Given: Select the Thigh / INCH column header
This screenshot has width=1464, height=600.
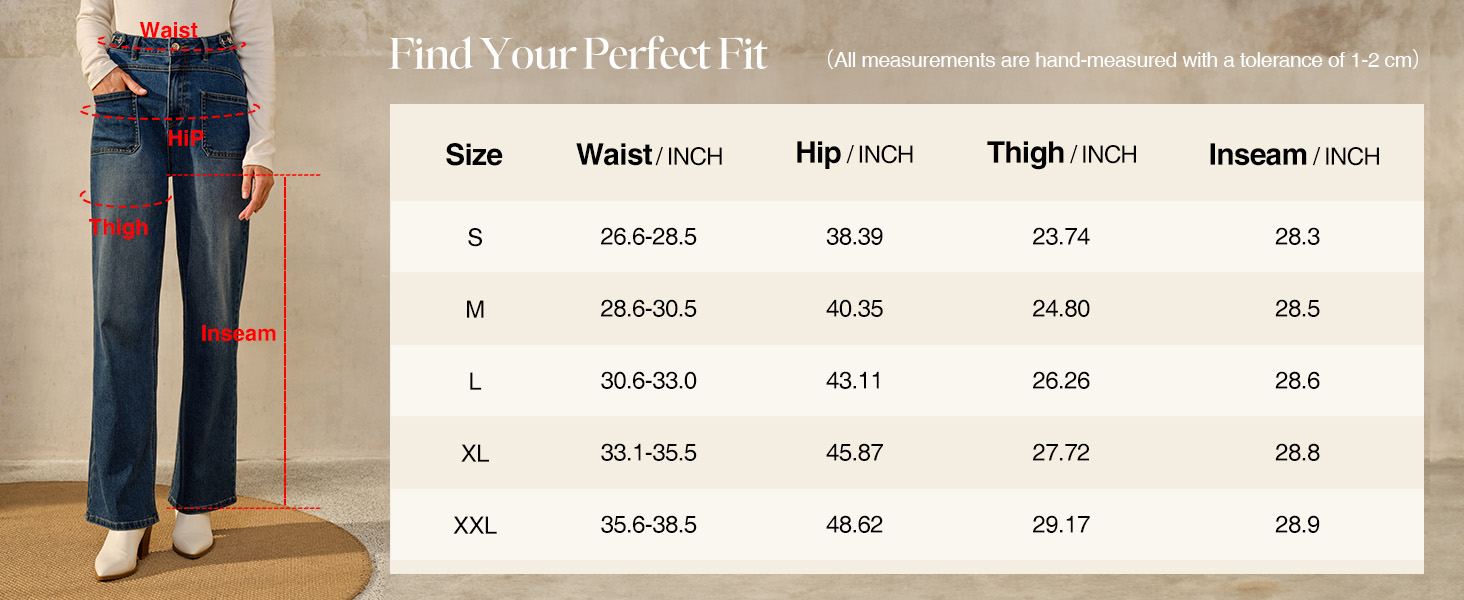Looking at the screenshot, I should [x=1061, y=154].
